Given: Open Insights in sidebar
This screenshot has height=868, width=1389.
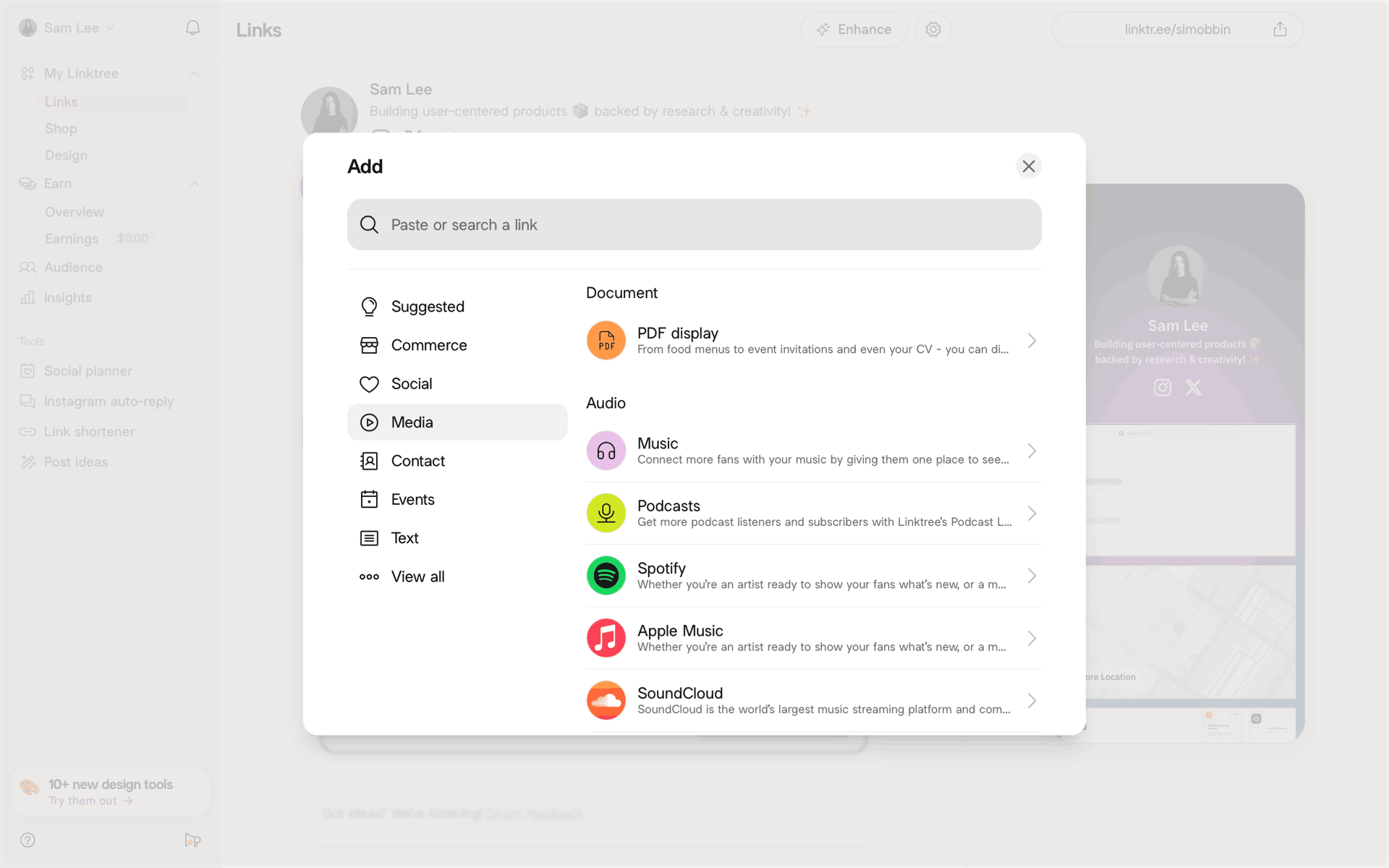Looking at the screenshot, I should click(x=67, y=298).
